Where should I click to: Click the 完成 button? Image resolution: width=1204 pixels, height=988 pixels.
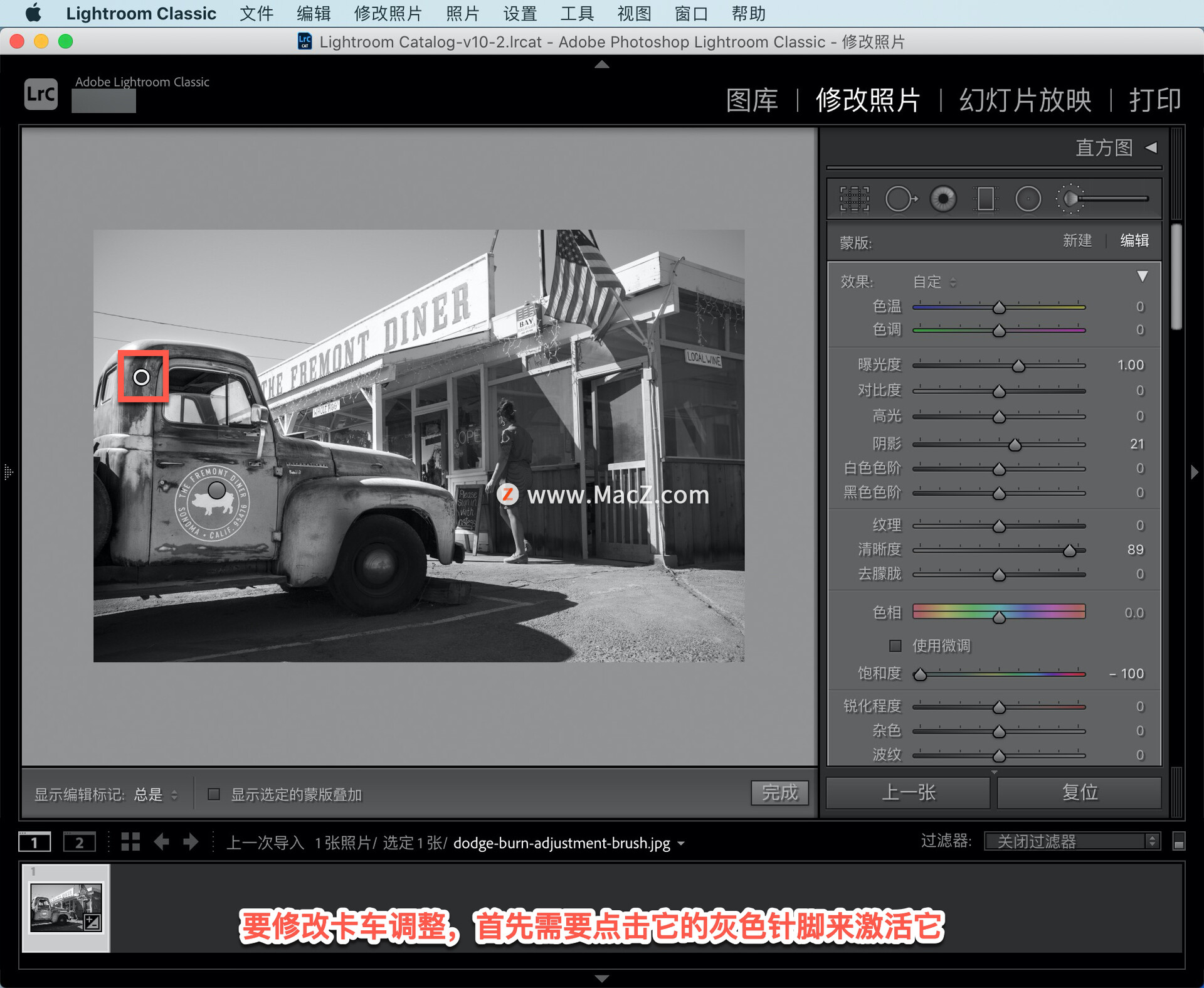coord(779,793)
